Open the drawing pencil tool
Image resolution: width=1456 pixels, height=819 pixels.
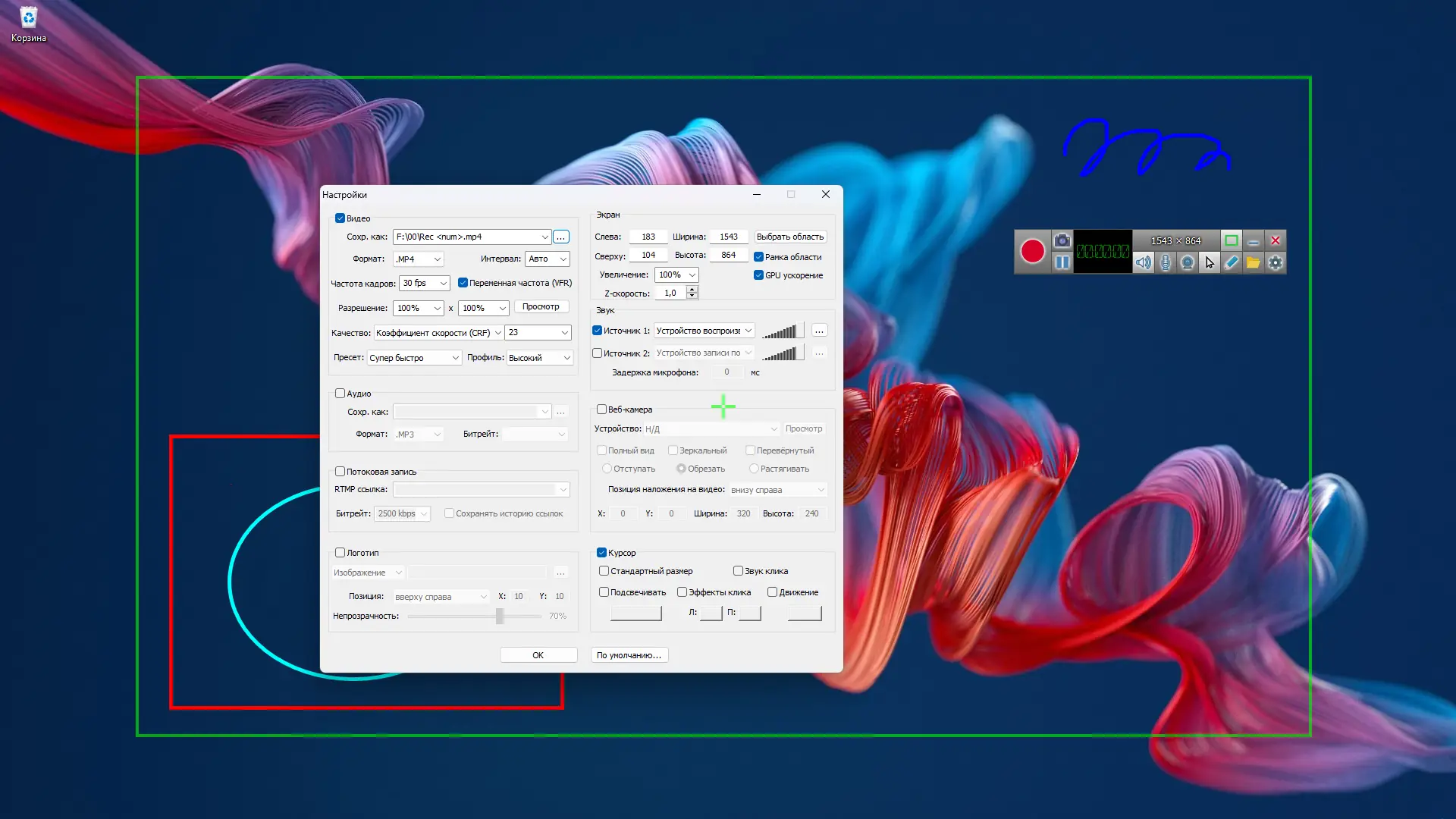pyautogui.click(x=1232, y=262)
